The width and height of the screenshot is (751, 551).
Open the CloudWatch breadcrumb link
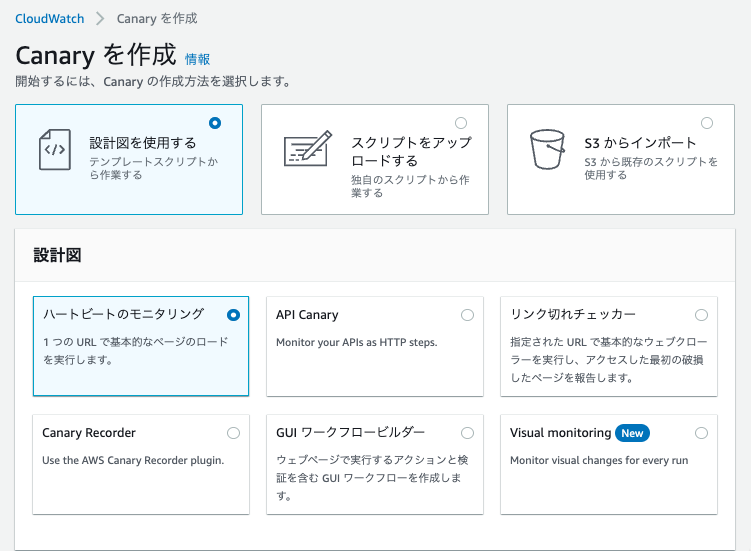click(50, 19)
